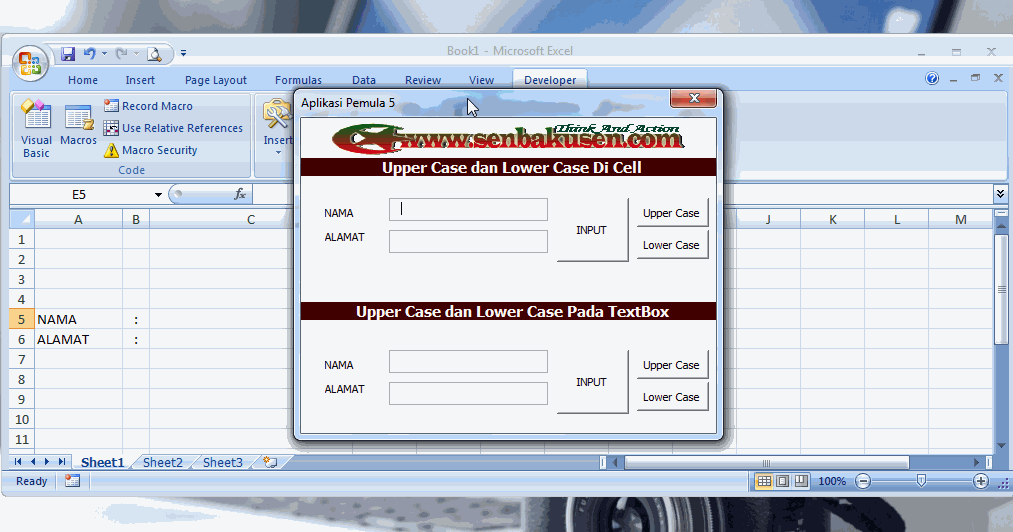The height and width of the screenshot is (532, 1013).
Task: Close the Aplikasi Pemula 5 dialog
Action: 694,98
